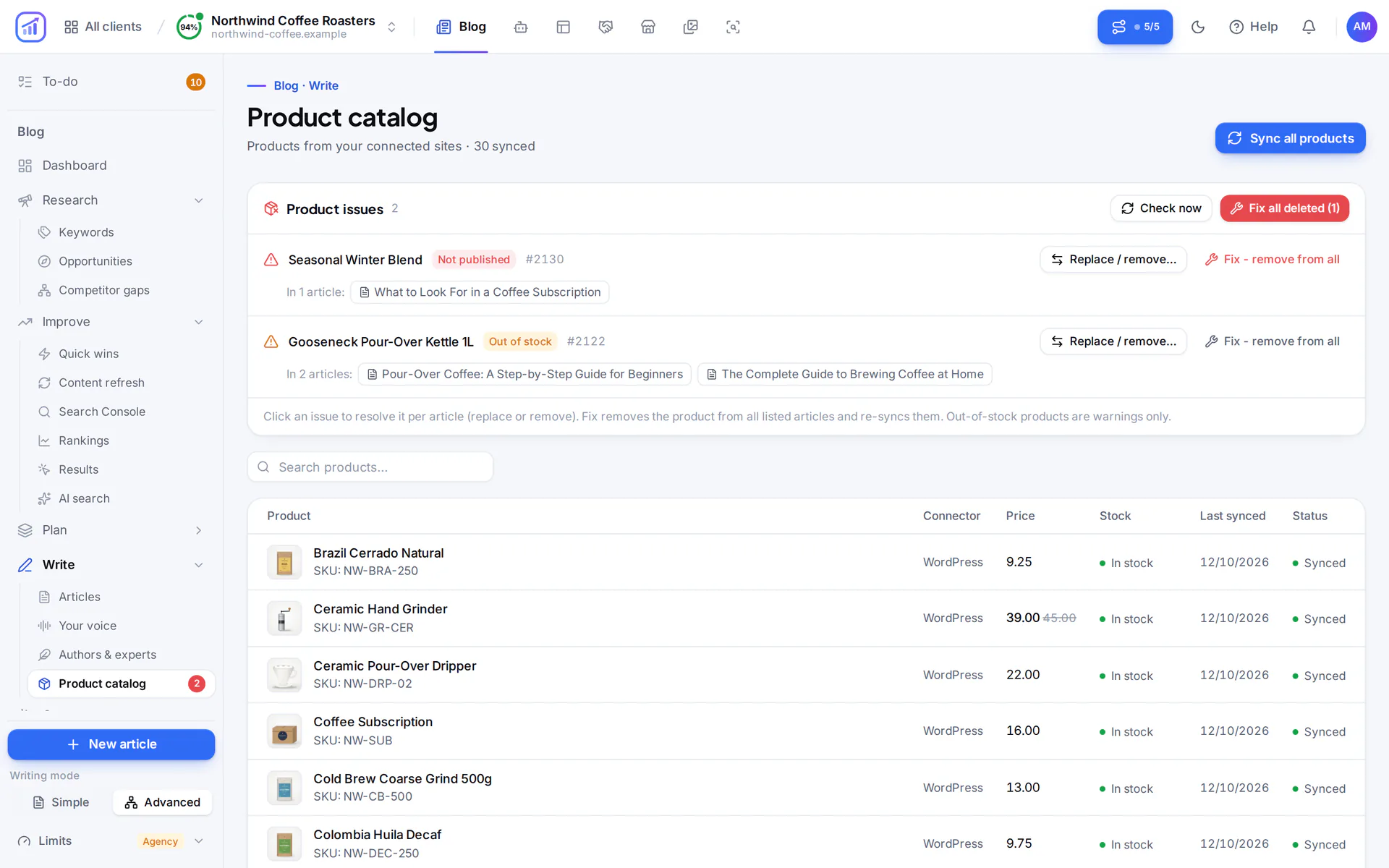Open notifications bell
Viewport: 1389px width, 868px height.
(x=1309, y=27)
